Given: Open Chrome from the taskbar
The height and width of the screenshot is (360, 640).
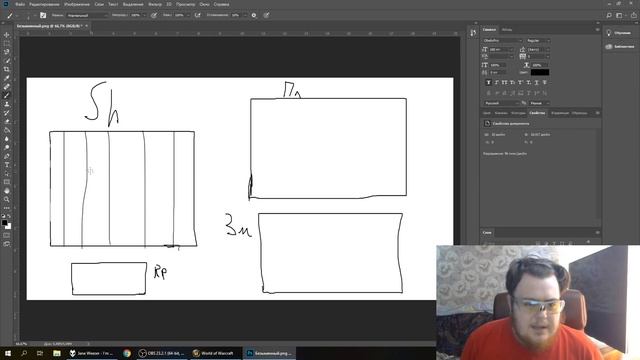Looking at the screenshot, I should point(127,353).
